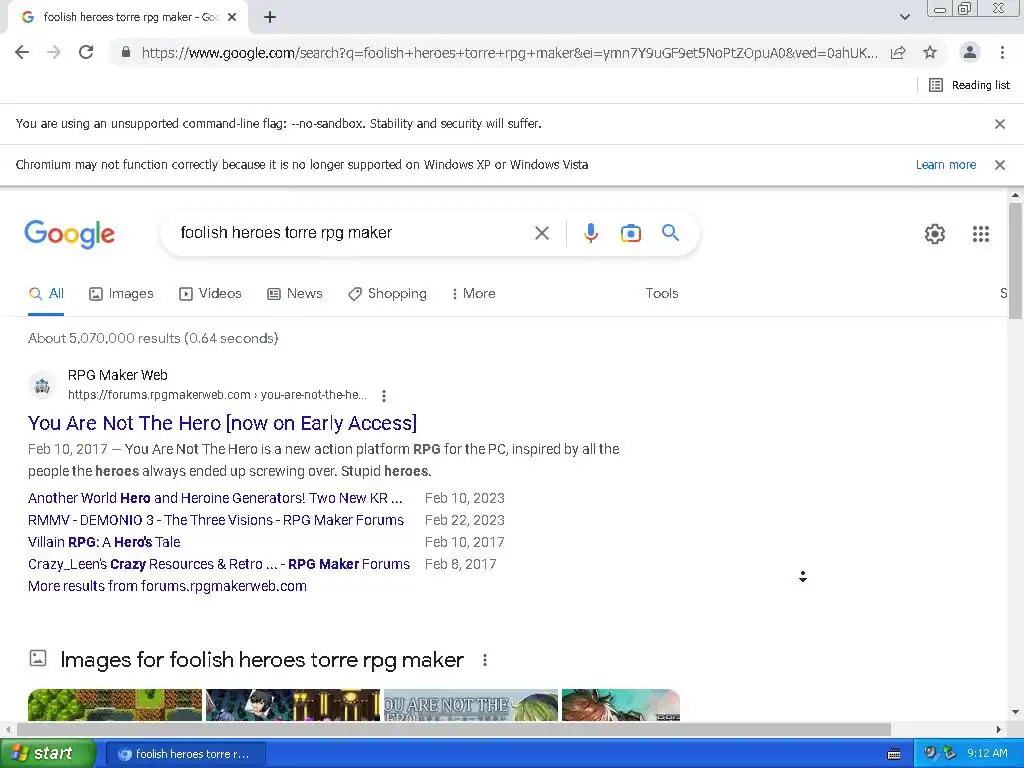Open a new browser tab

[270, 18]
